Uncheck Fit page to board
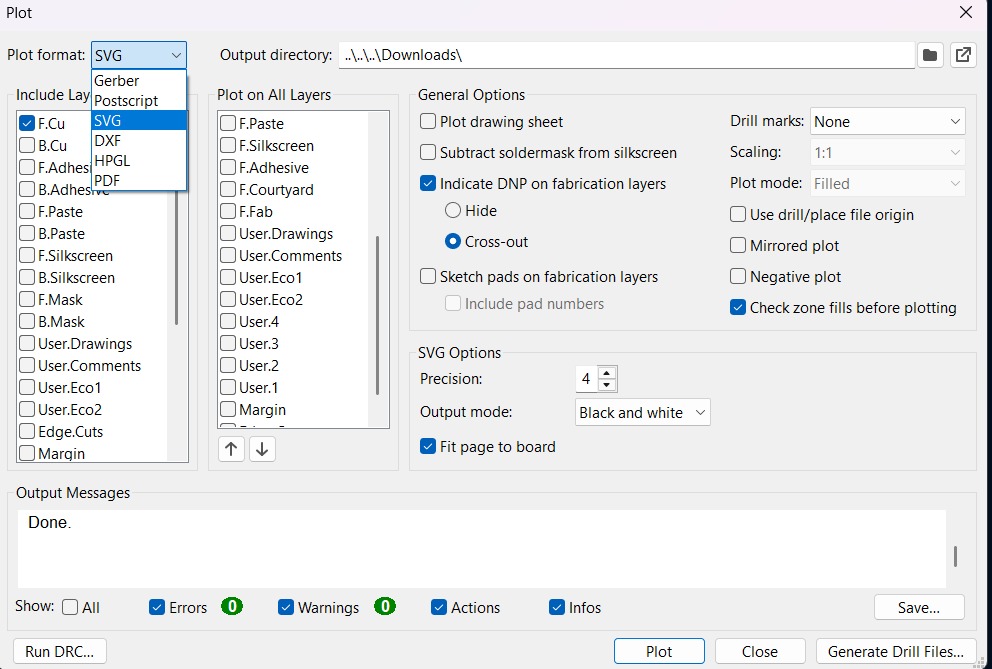The image size is (992, 669). (x=429, y=447)
